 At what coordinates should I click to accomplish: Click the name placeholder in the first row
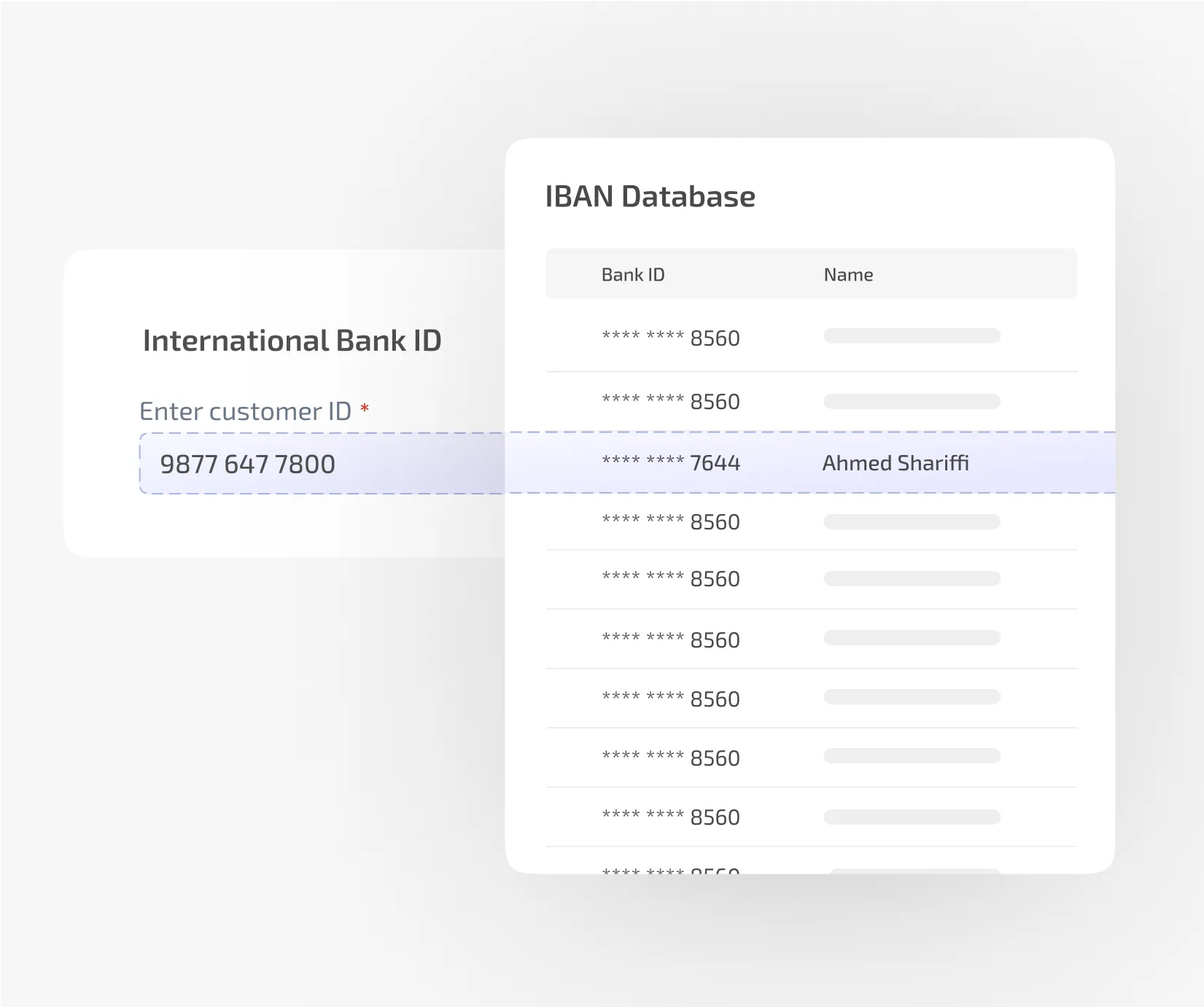(912, 335)
